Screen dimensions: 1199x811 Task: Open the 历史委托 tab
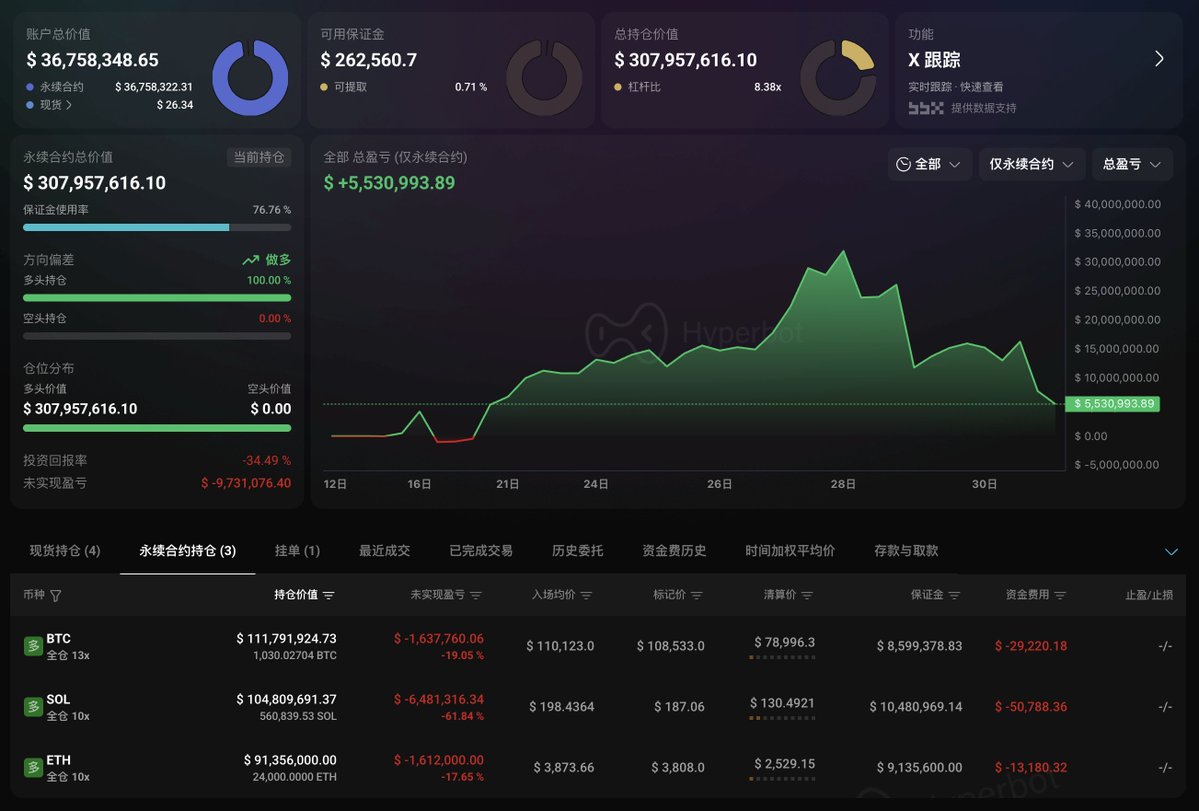(577, 550)
